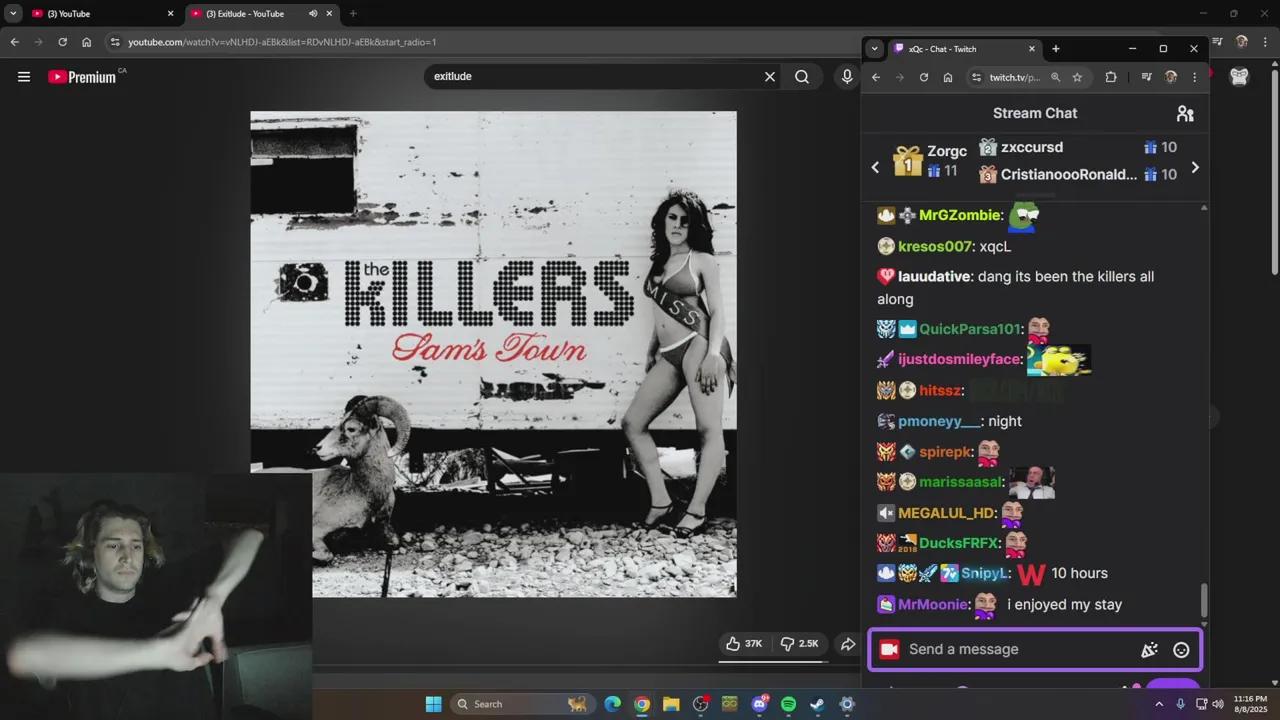Screen dimensions: 1280x720
Task: Open a new tab in YouTube window
Action: click(352, 14)
